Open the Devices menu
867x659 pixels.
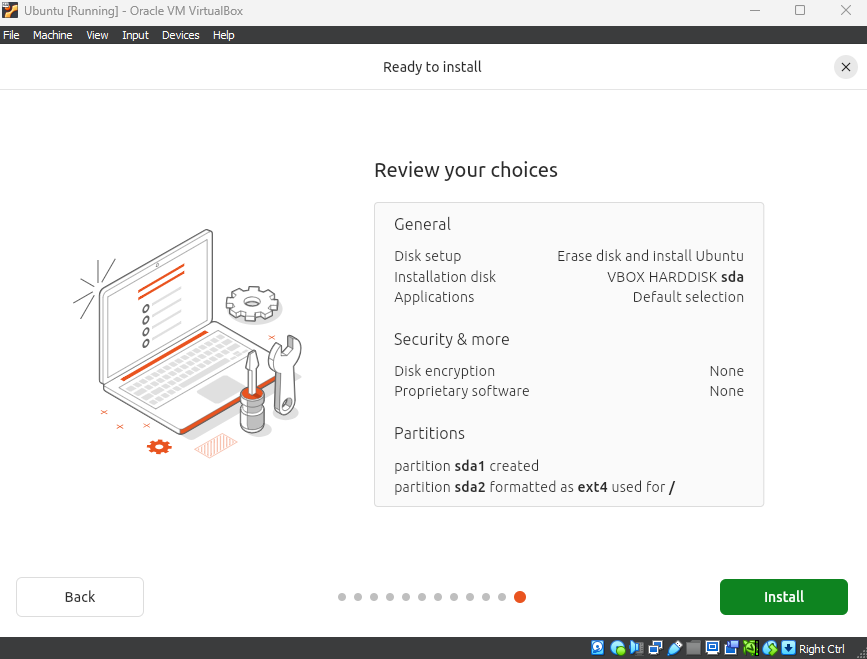(x=180, y=35)
